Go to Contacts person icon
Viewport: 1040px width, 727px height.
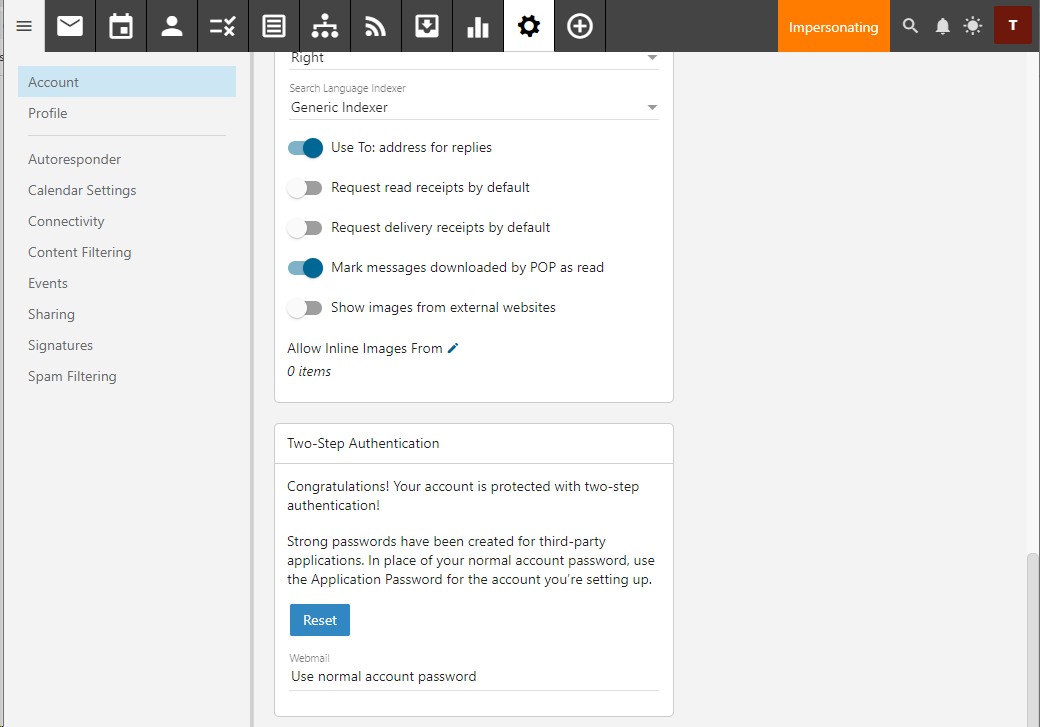[x=172, y=26]
